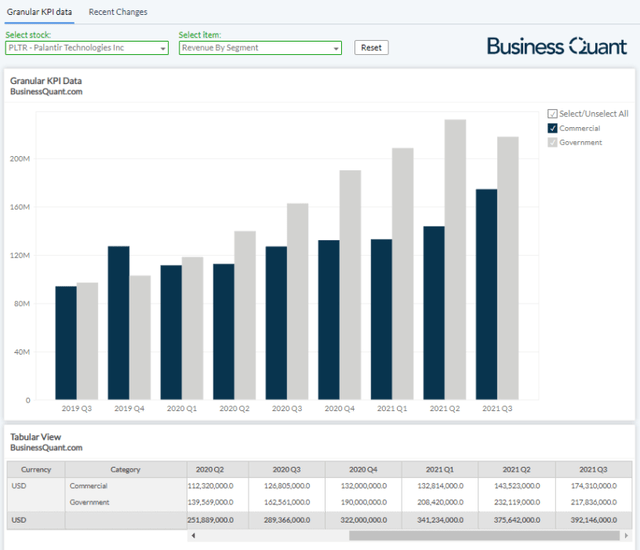The image size is (640, 550).
Task: Toggle the Government series checkbox
Action: pos(552,142)
